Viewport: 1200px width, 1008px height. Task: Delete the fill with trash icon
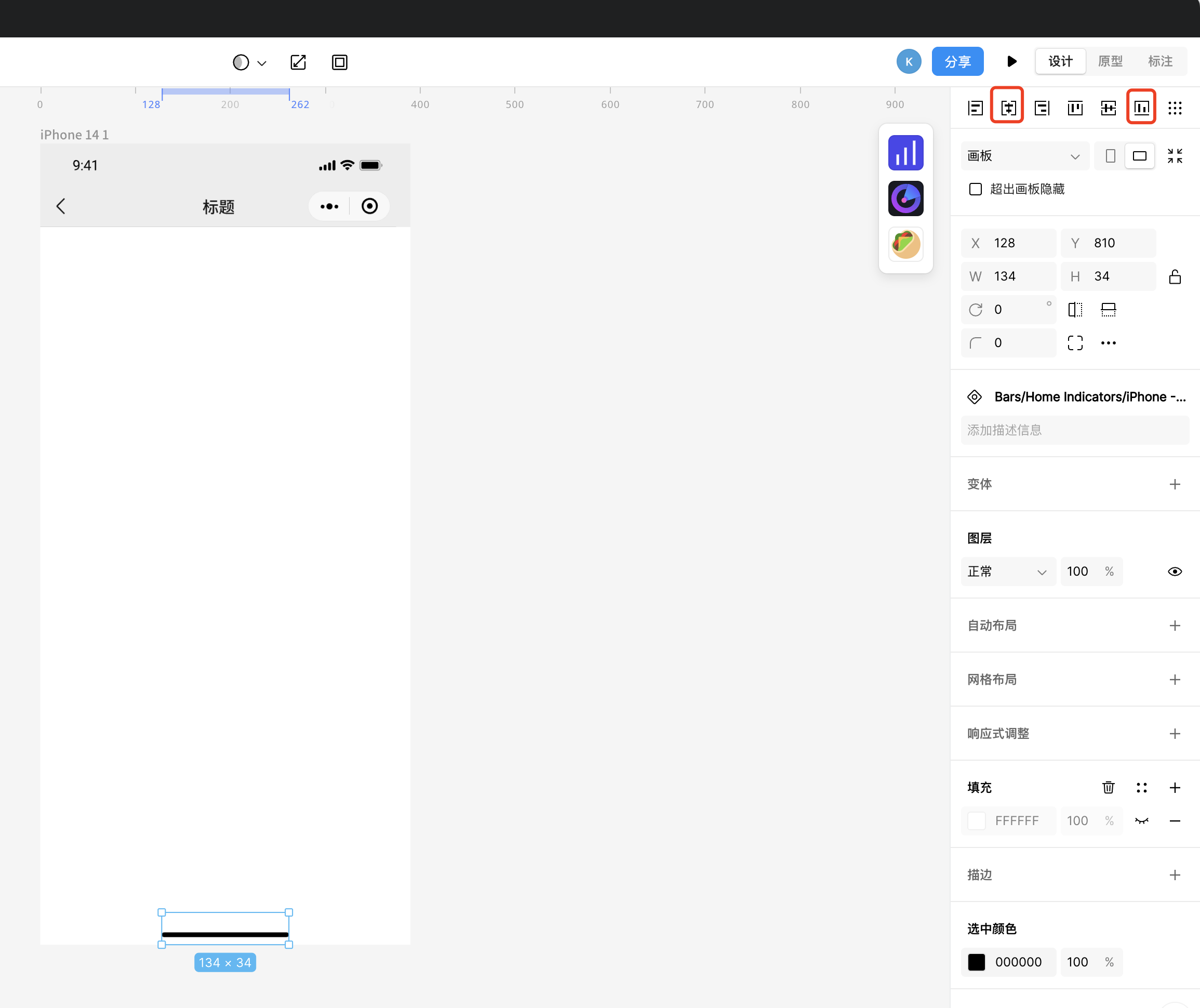coord(1108,787)
